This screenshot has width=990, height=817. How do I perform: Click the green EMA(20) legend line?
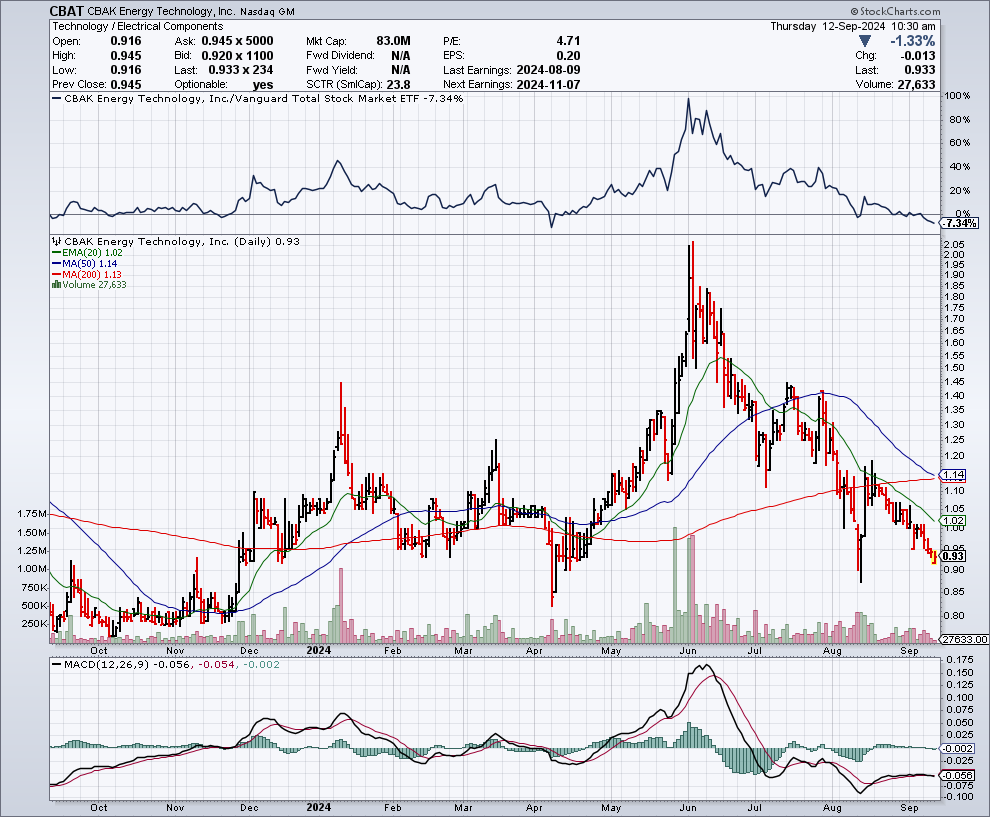click(56, 253)
